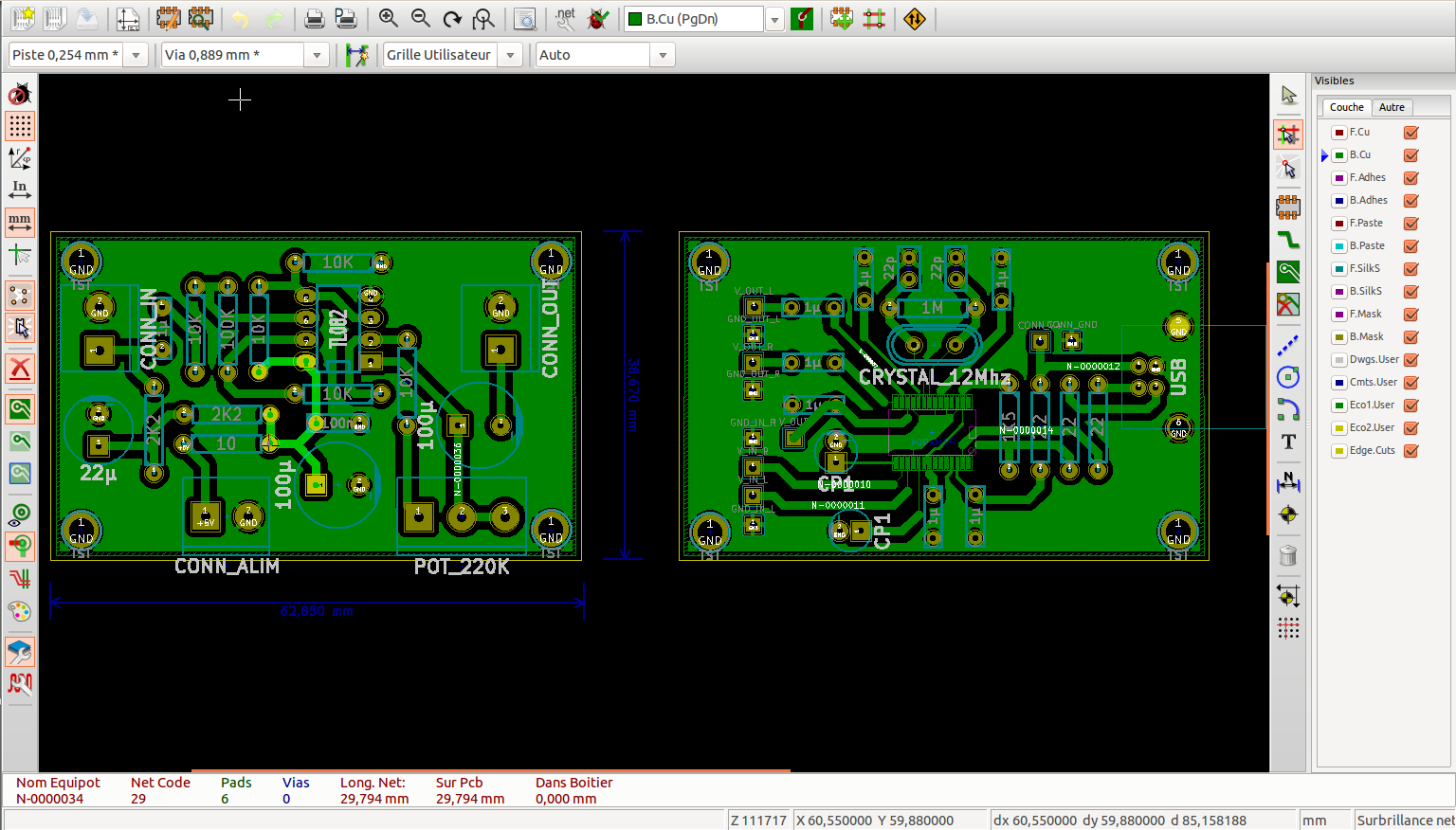The height and width of the screenshot is (830, 1456).
Task: Select the Highlight Net tool
Action: click(1288, 135)
